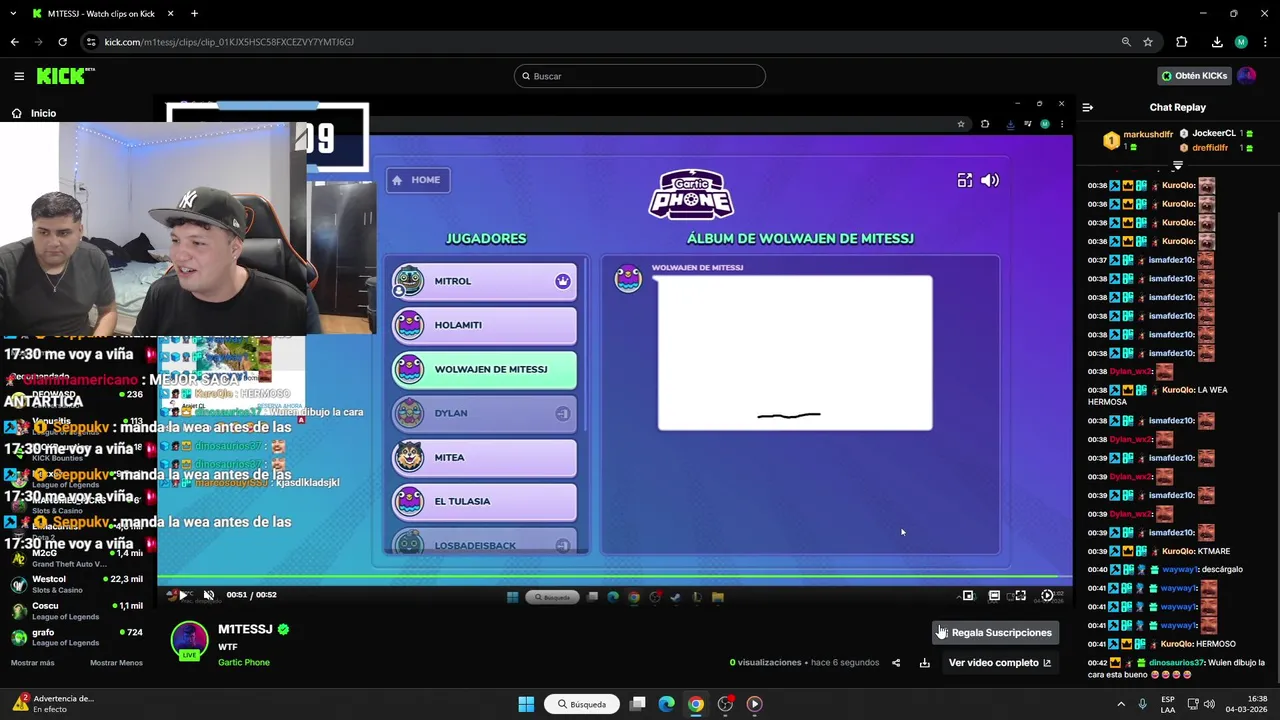The width and height of the screenshot is (1280, 720).
Task: Open the Gartic Phone category link
Action: click(x=244, y=662)
